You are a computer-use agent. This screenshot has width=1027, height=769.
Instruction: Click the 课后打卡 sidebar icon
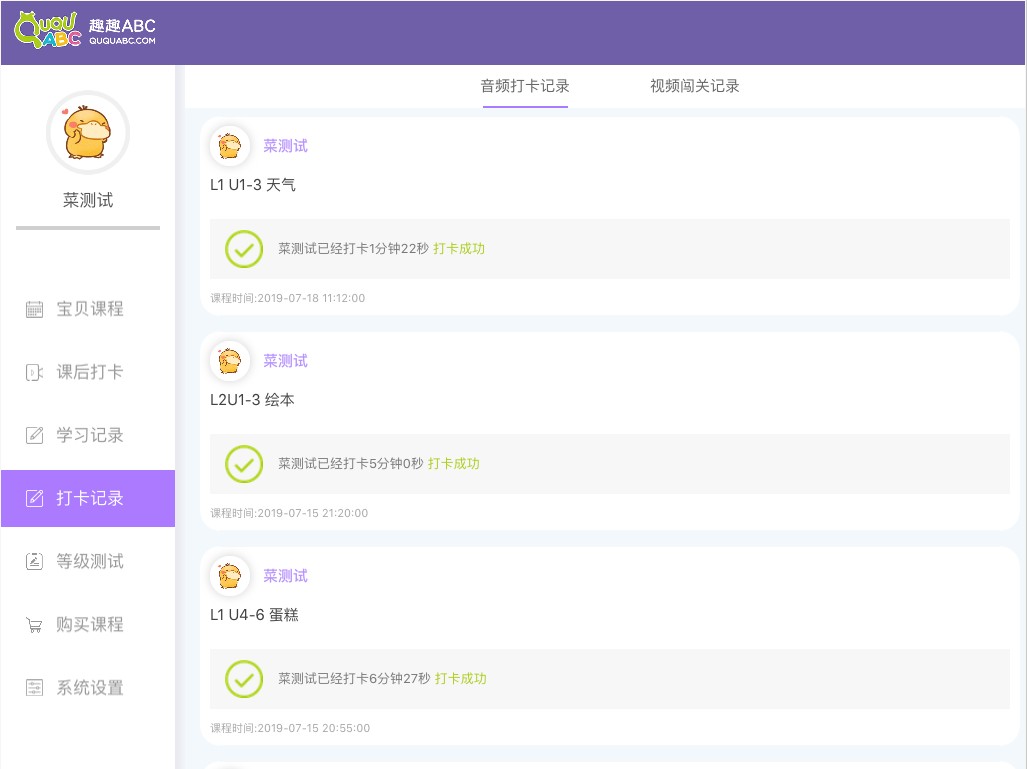(35, 372)
